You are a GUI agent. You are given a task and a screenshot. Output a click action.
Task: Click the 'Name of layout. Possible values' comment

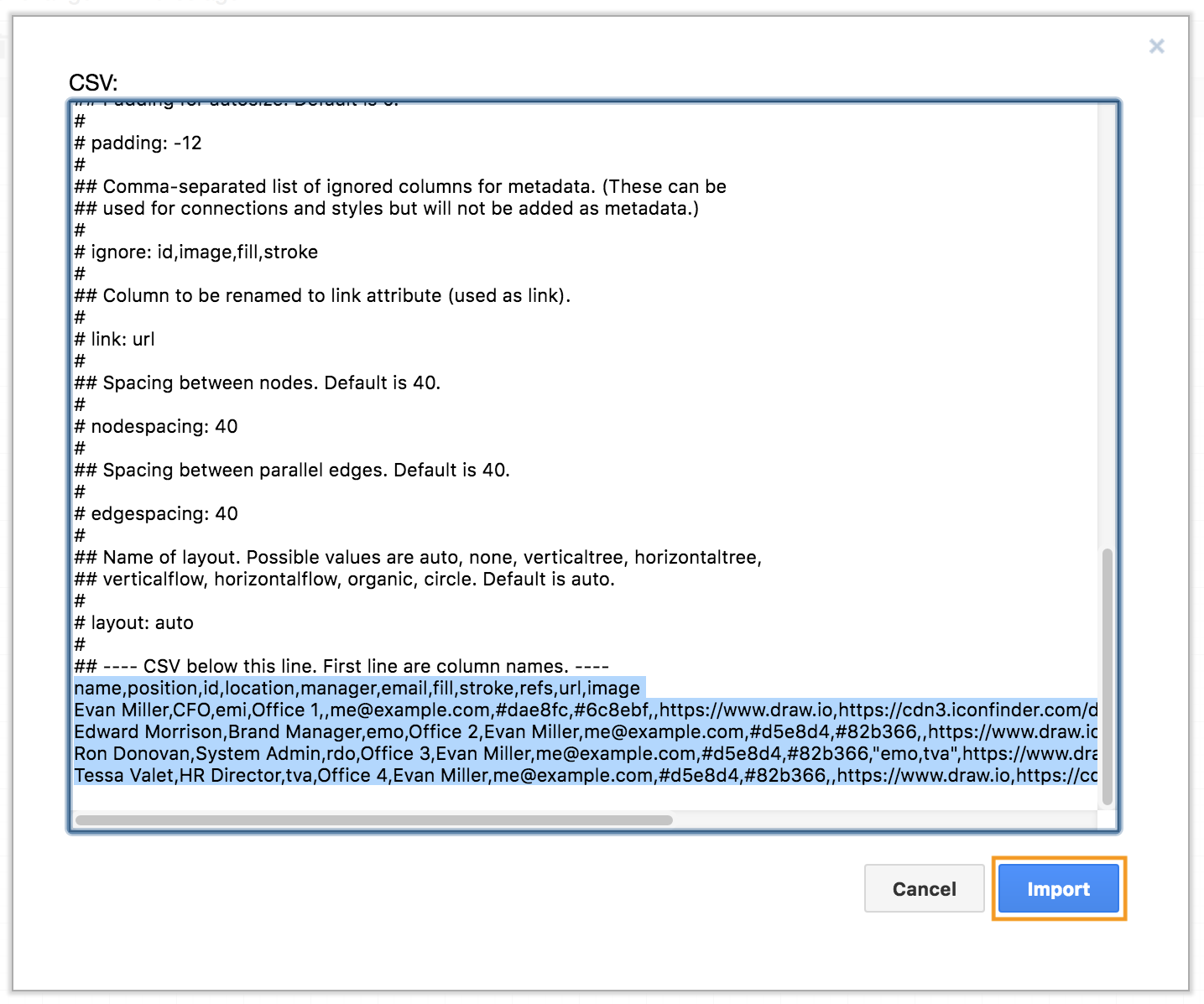click(418, 558)
